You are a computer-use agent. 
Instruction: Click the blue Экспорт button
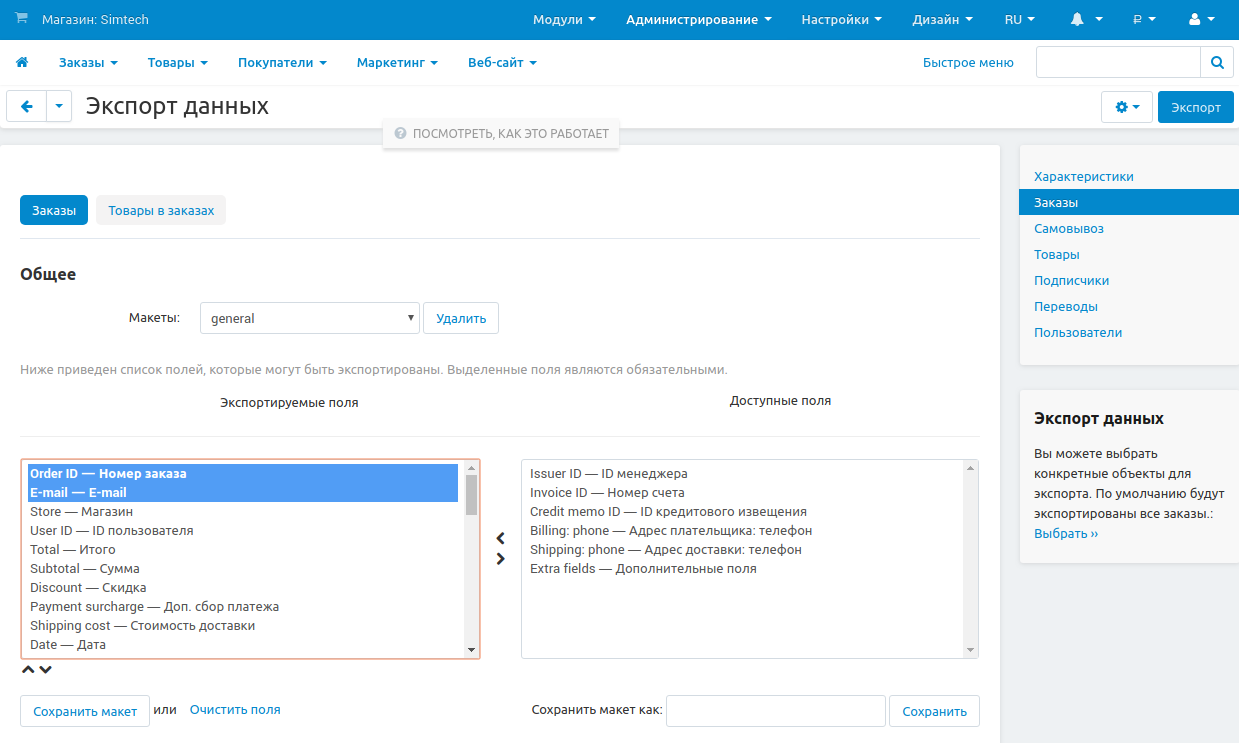pyautogui.click(x=1195, y=107)
